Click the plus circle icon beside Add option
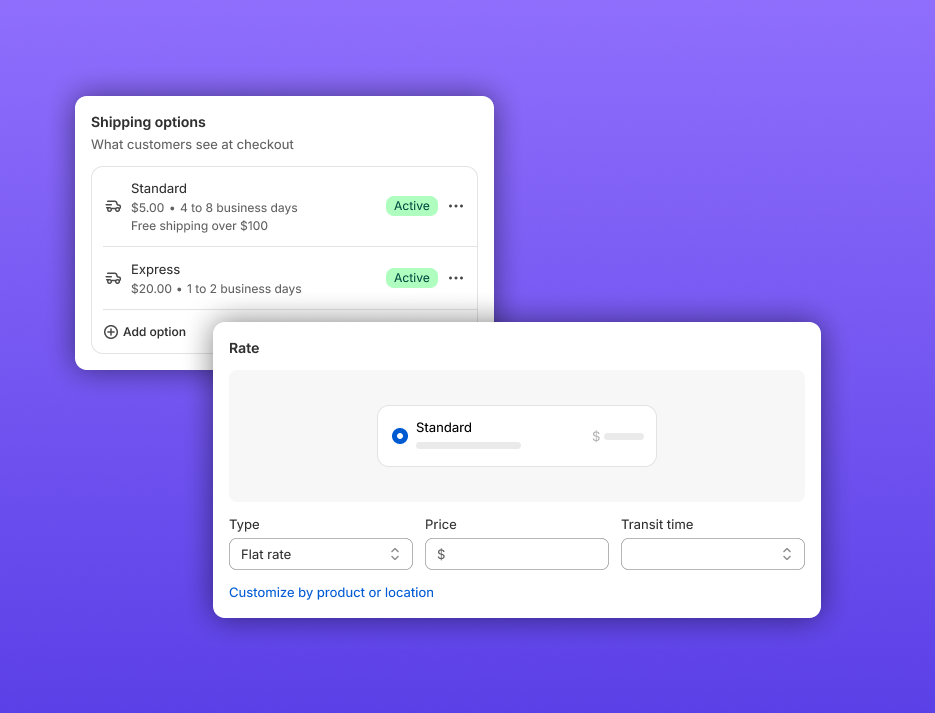This screenshot has height=713, width=935. click(111, 332)
